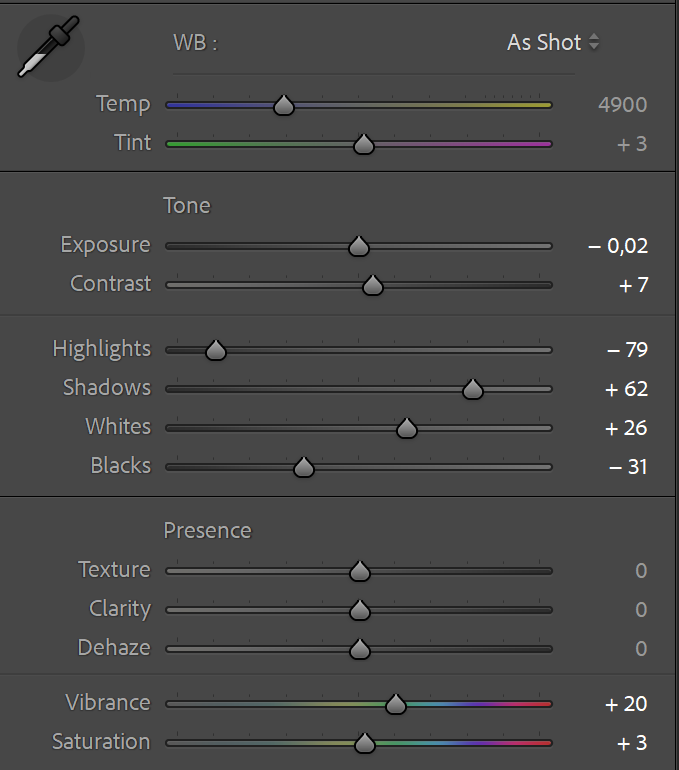Screen dimensions: 679x770
Task: Click the Highlights value field -79
Action: click(x=627, y=350)
